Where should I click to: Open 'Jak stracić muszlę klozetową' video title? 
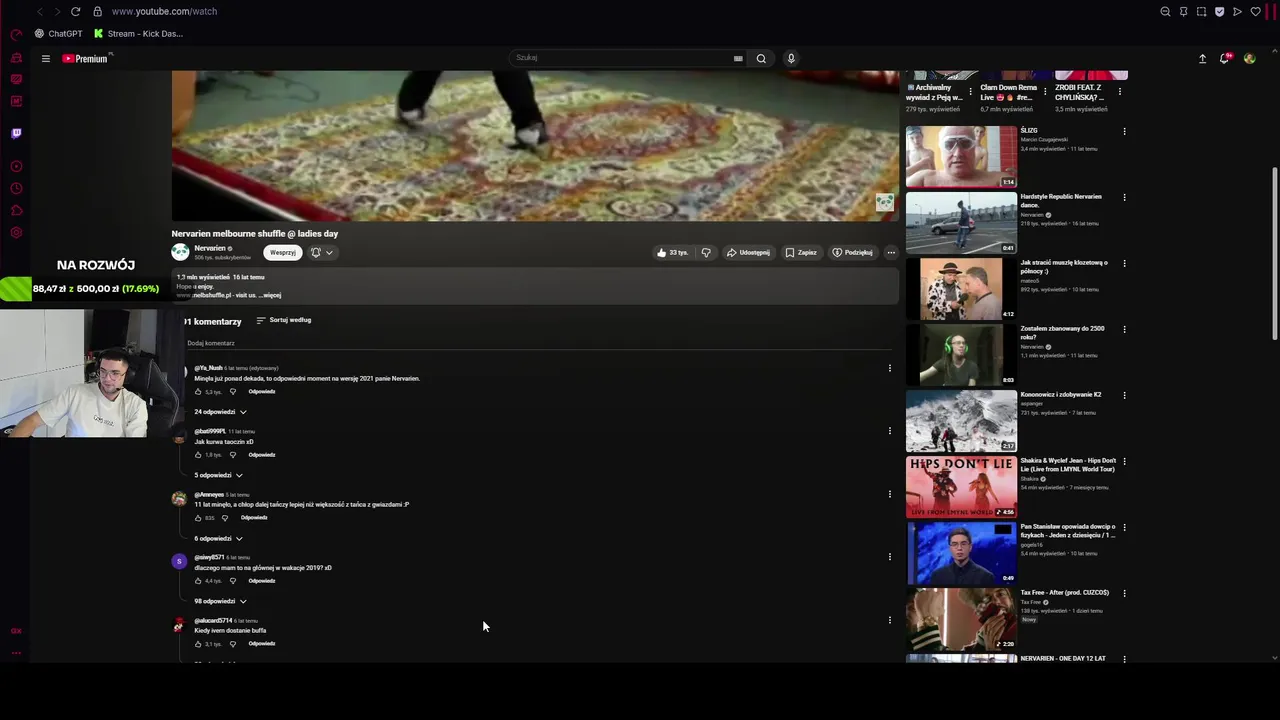(x=1064, y=266)
